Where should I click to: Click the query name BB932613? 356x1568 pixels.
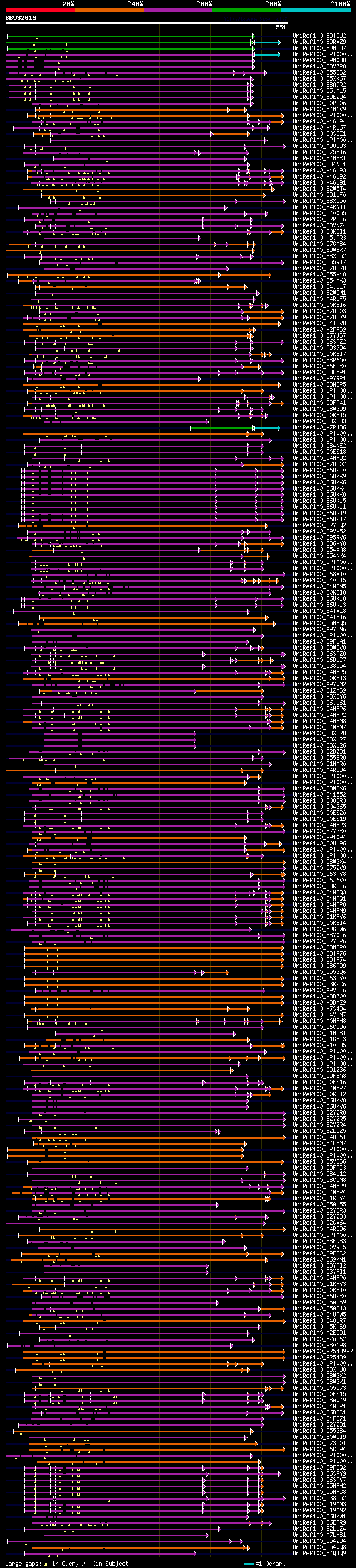tap(21, 18)
